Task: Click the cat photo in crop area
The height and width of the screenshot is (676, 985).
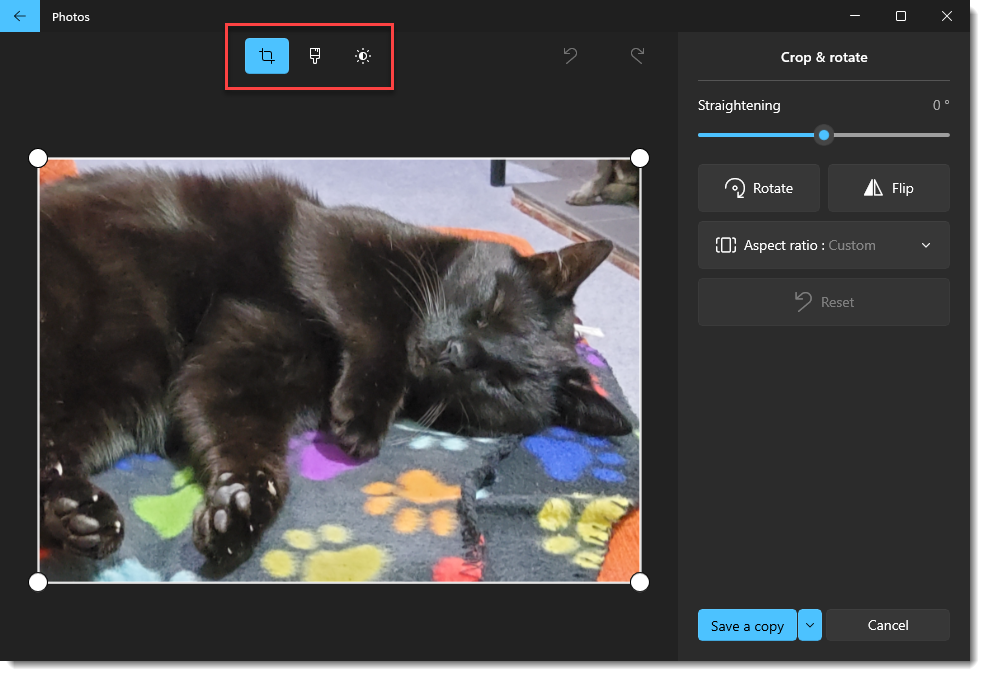Action: (339, 370)
